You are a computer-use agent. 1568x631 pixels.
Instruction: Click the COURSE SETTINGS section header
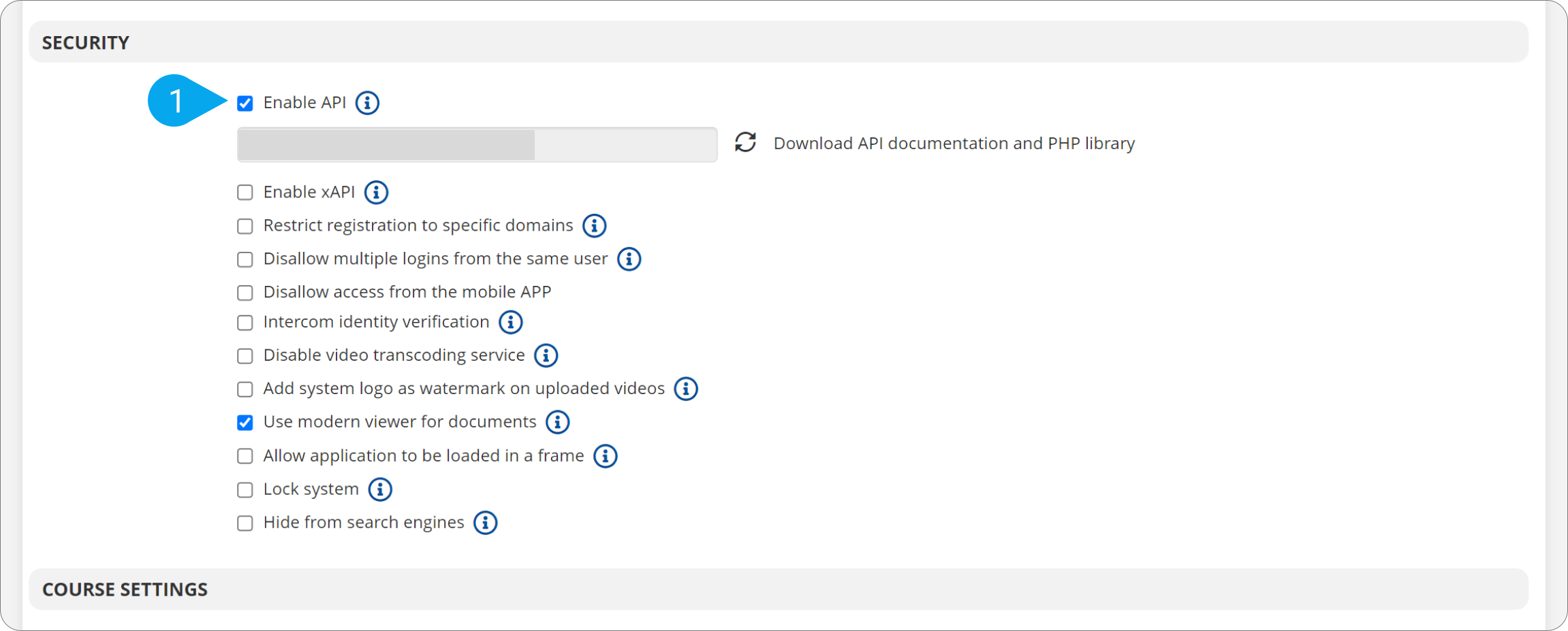coord(779,589)
